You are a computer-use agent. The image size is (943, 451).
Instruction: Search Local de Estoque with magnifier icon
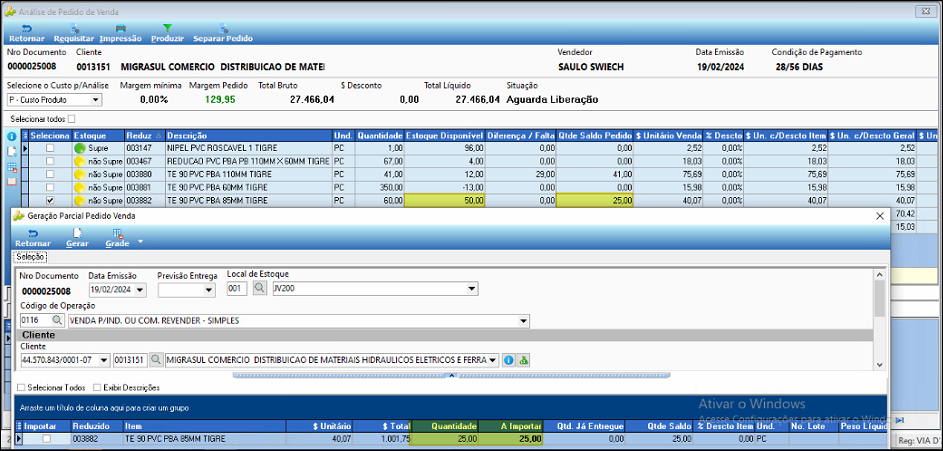pyautogui.click(x=259, y=289)
